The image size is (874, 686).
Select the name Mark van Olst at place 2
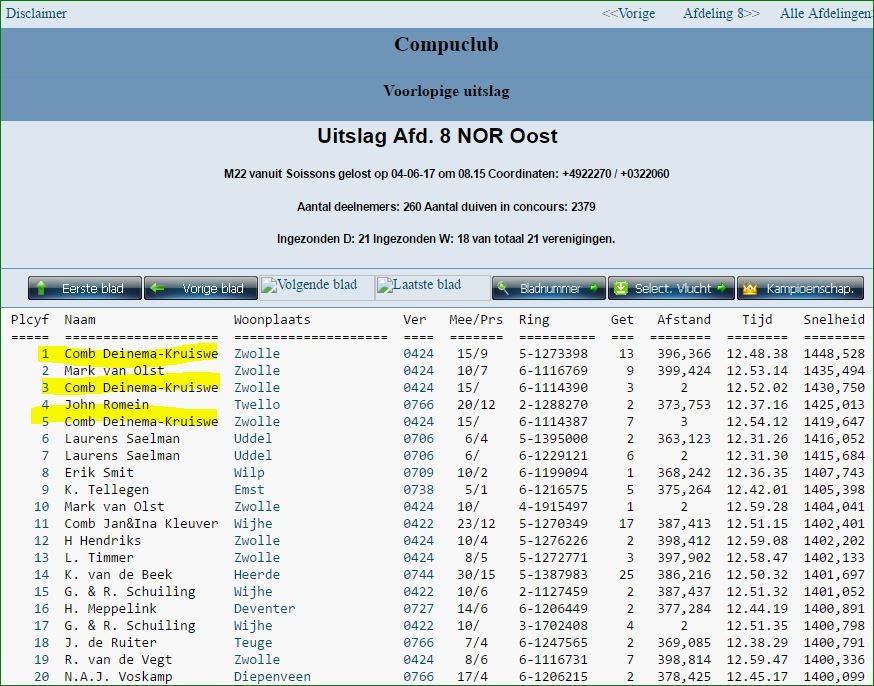tap(114, 371)
